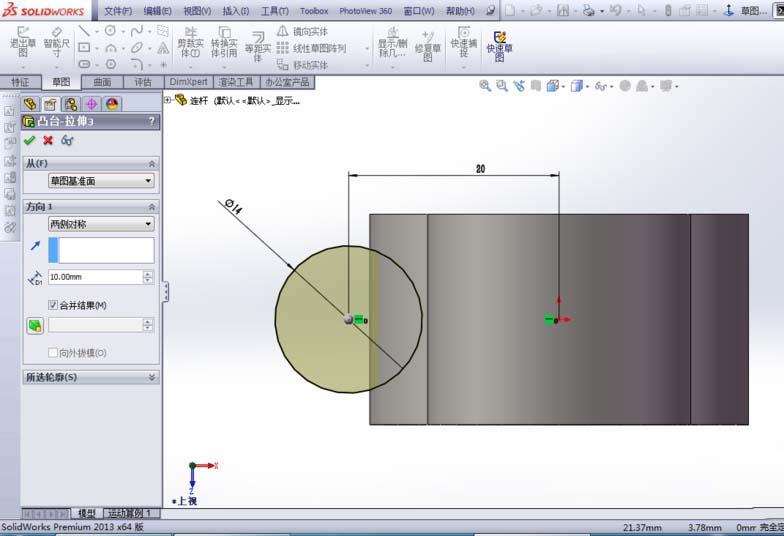784x536 pixels.
Task: Click the green checkmark to accept extrude
Action: (30, 140)
